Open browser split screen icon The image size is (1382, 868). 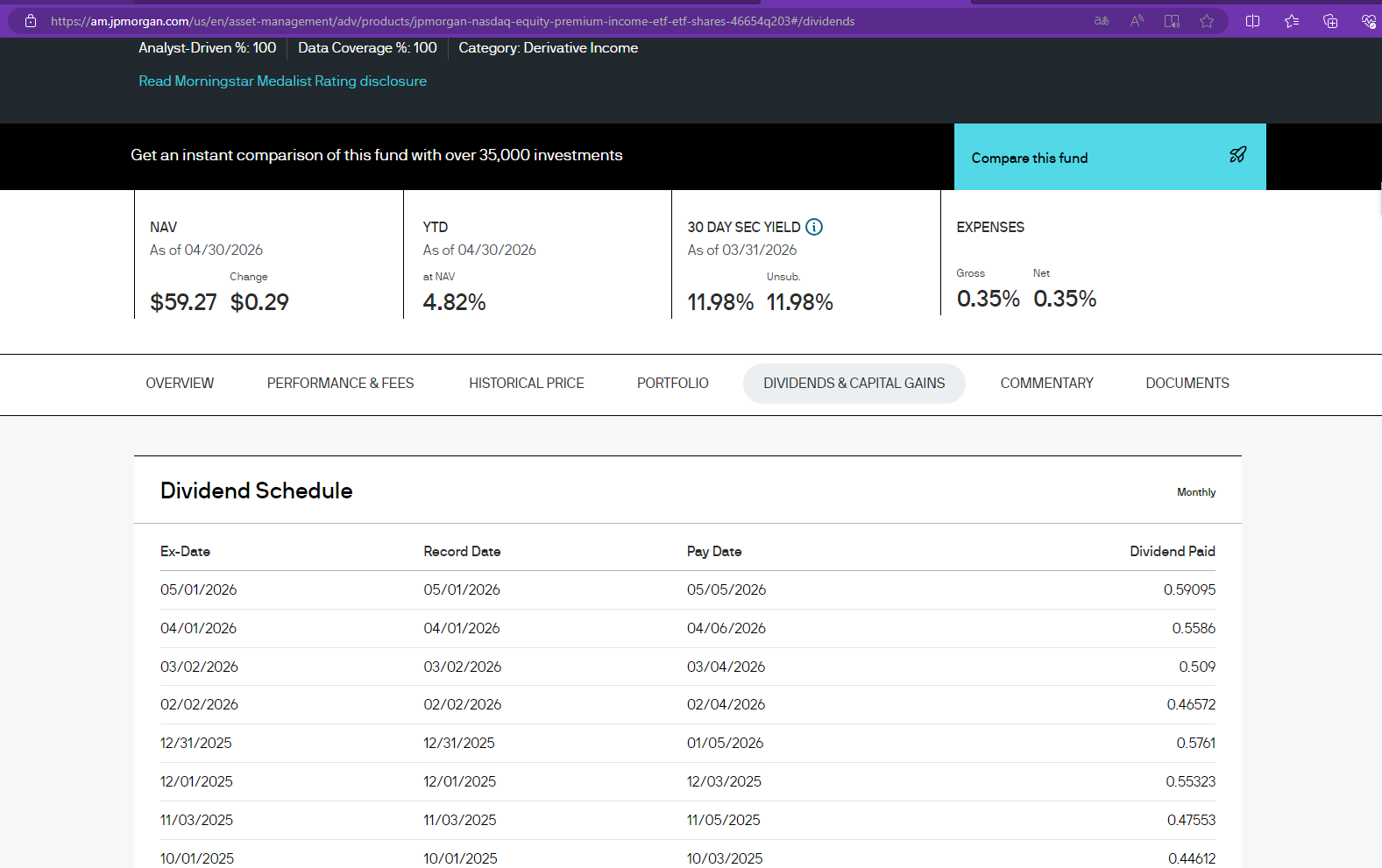[x=1252, y=21]
